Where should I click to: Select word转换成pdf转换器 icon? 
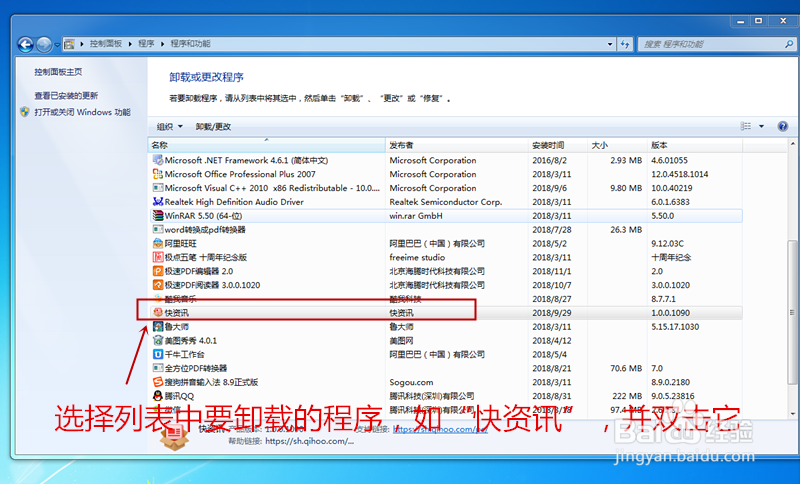[x=158, y=230]
